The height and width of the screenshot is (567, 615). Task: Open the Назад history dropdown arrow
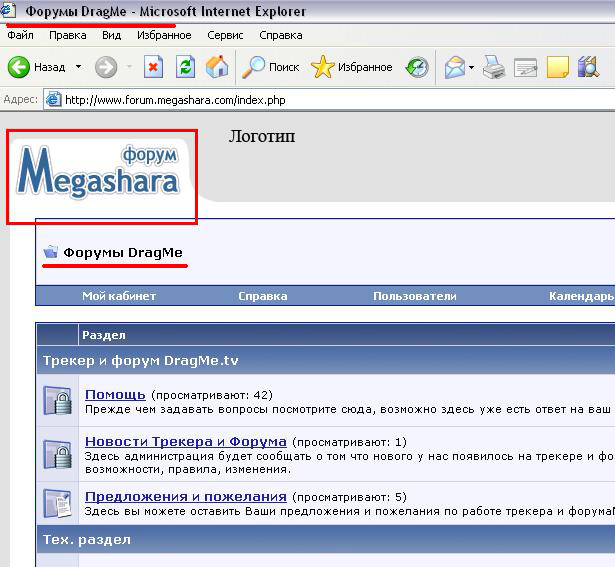pos(78,67)
